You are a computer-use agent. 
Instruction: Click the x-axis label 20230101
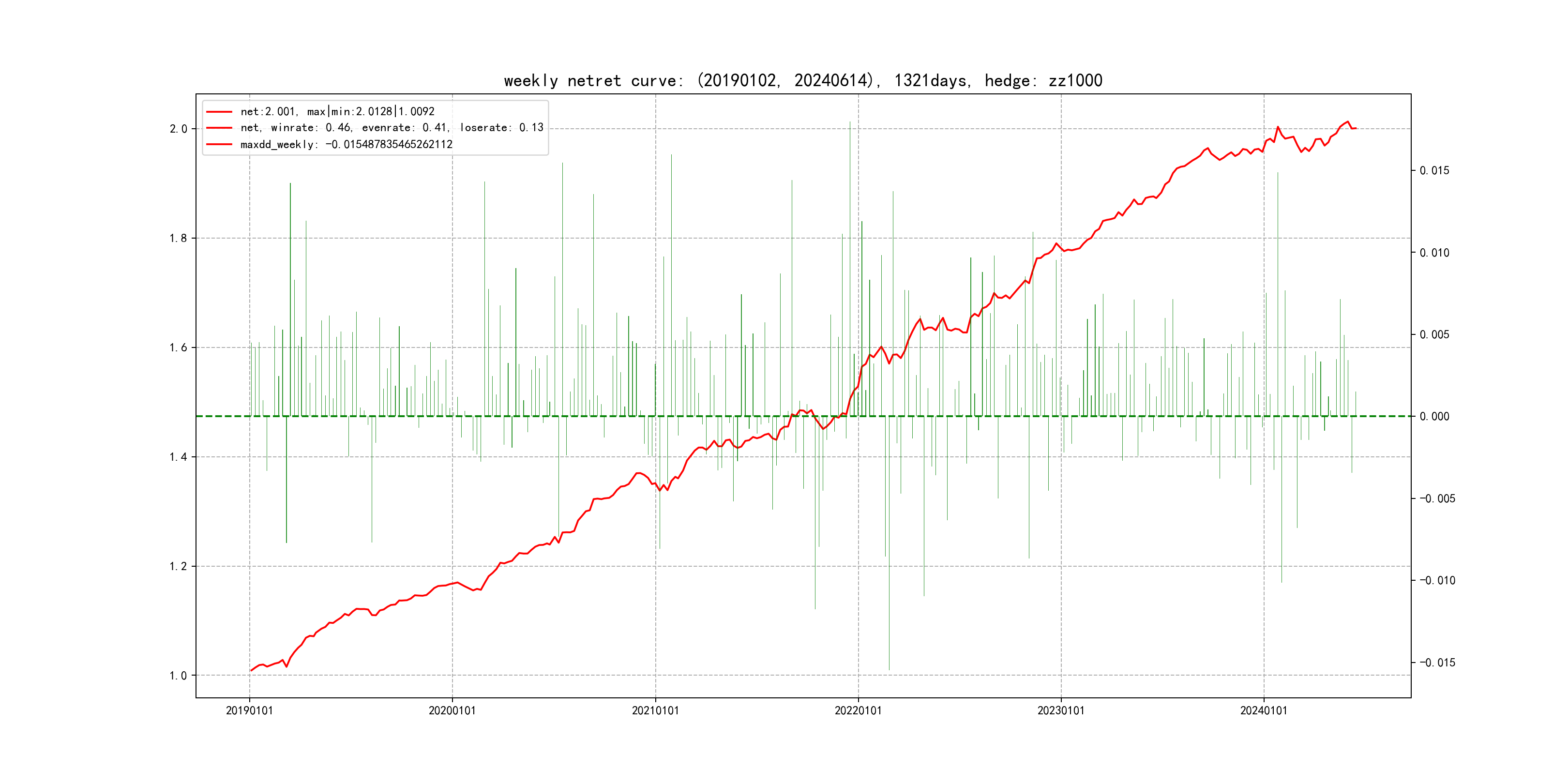(1061, 710)
